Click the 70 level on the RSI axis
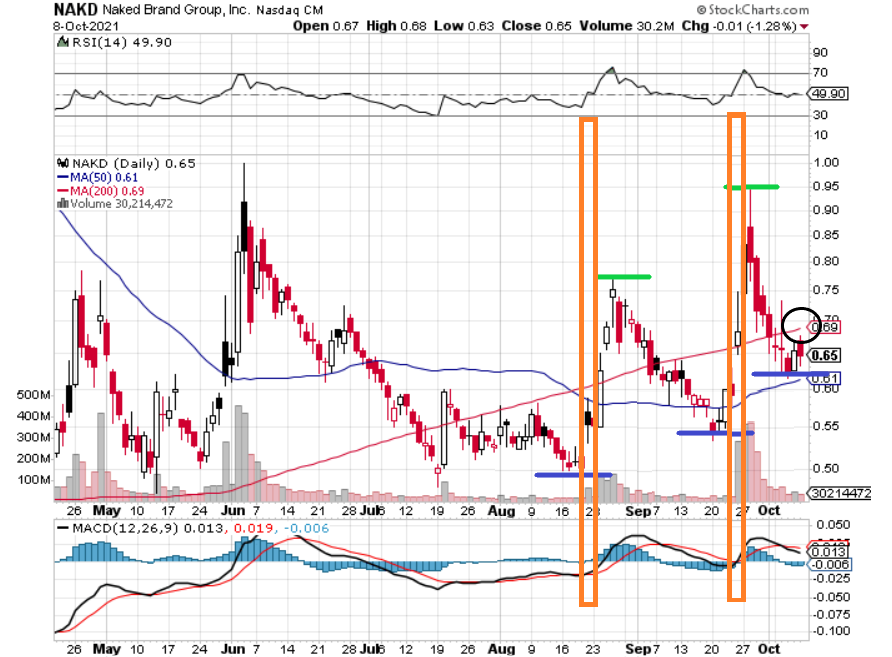 [820, 72]
